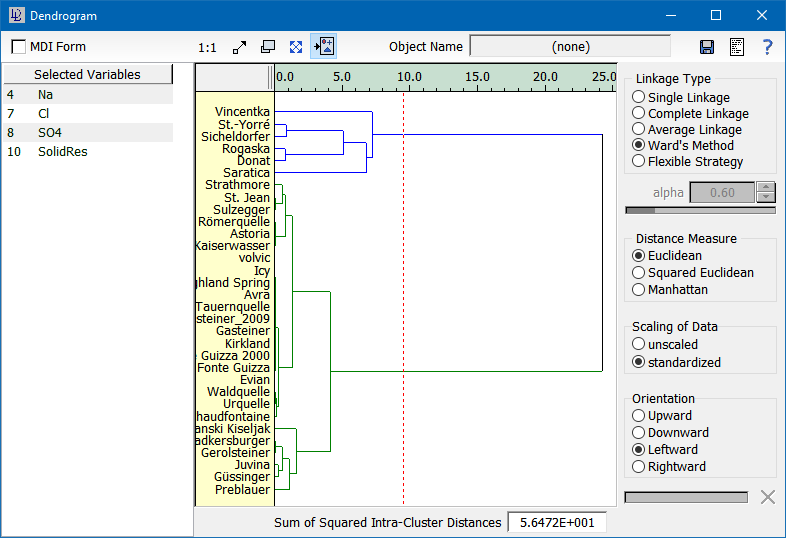Open the report sheet icon
This screenshot has width=786, height=538.
coord(737,47)
